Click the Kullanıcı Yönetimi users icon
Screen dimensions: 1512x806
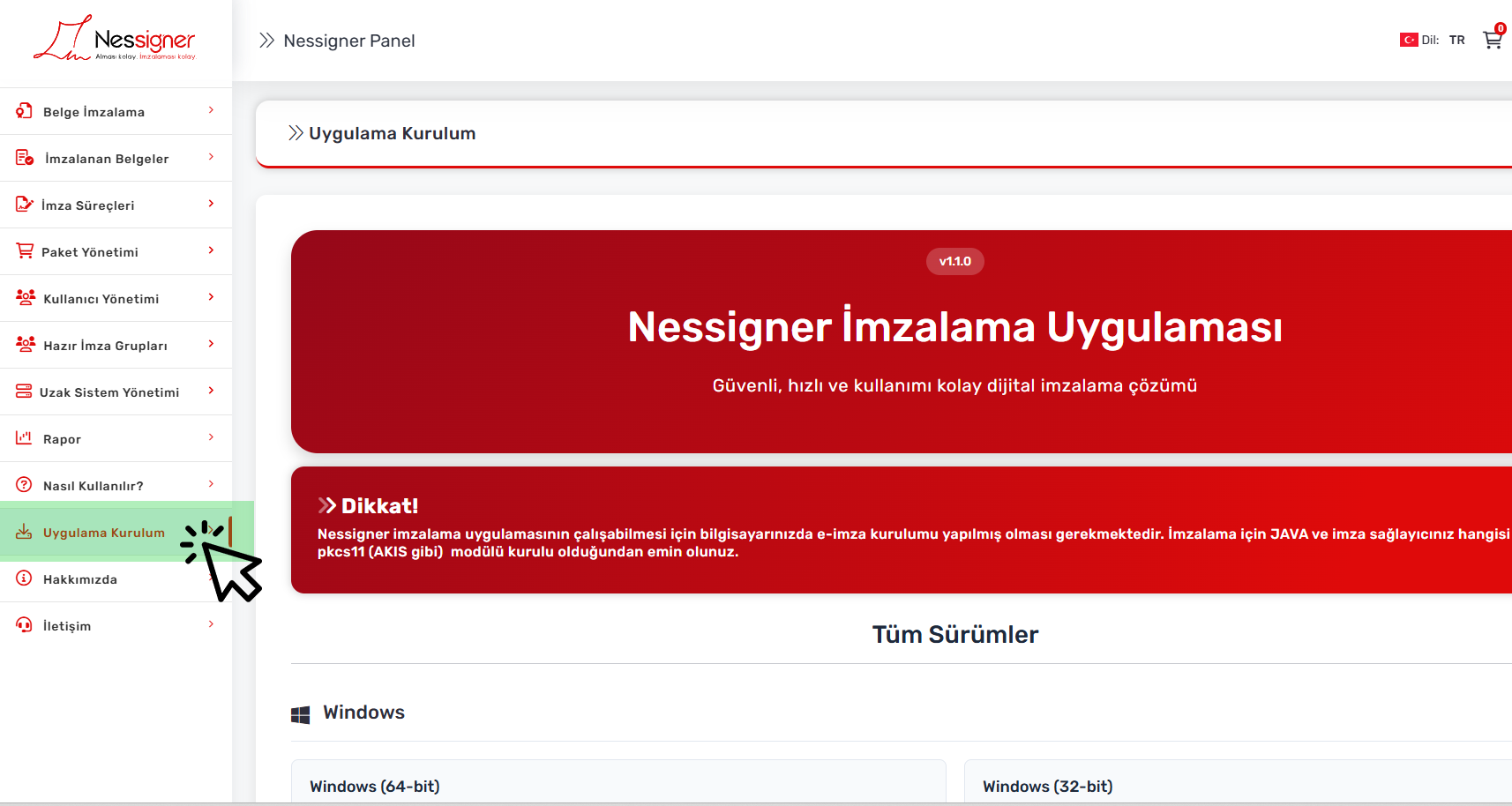[26, 298]
